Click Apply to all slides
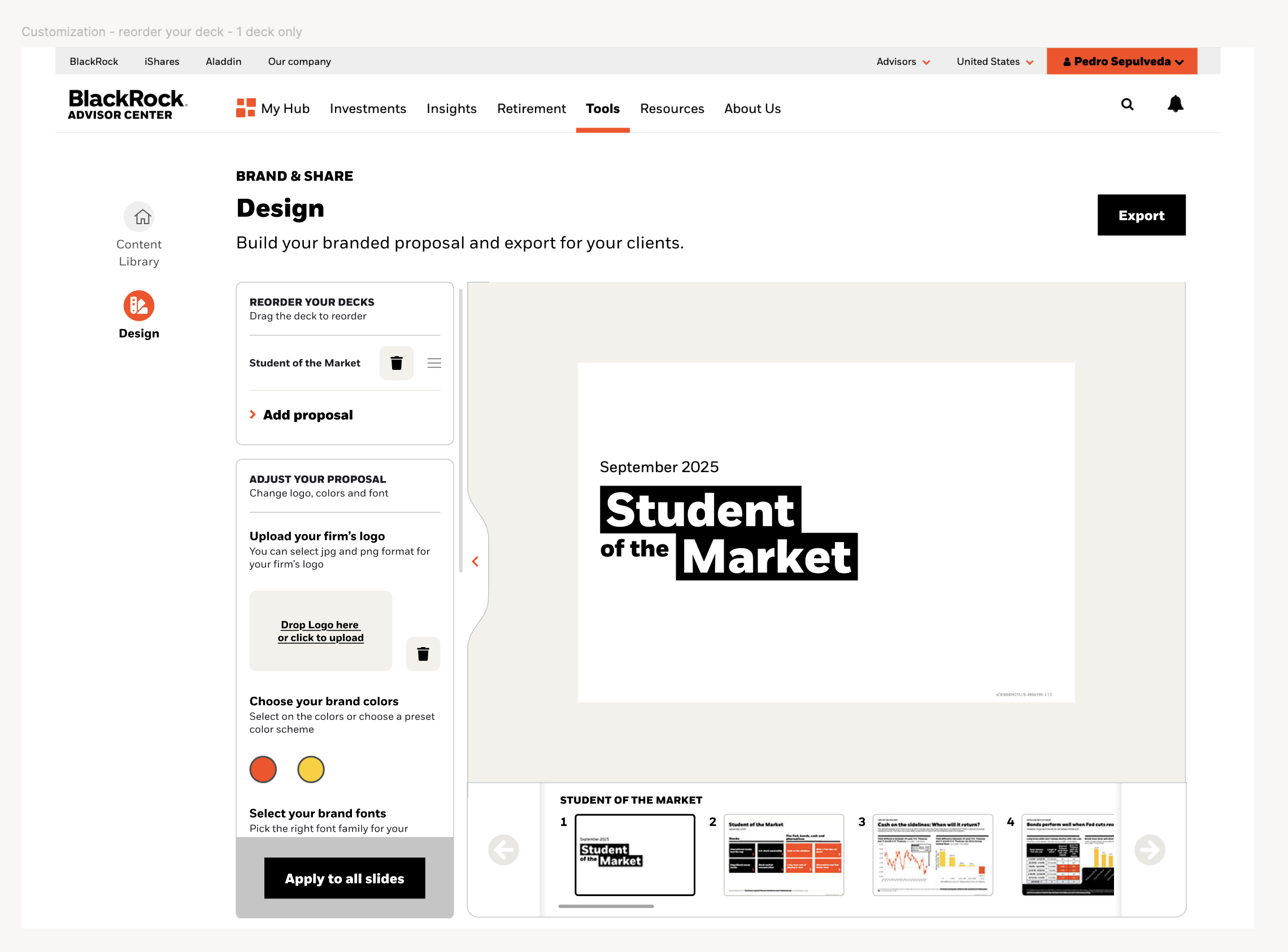This screenshot has height=952, width=1288. pos(345,878)
